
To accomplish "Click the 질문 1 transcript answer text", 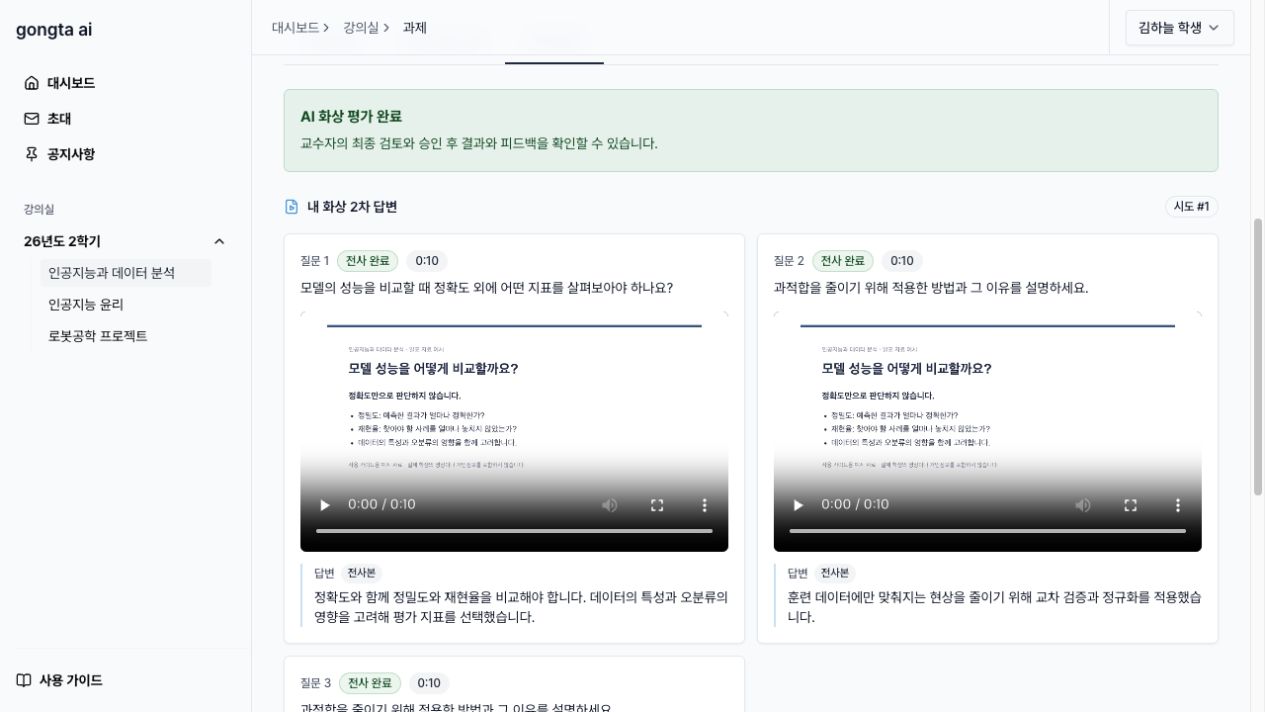I will [521, 607].
